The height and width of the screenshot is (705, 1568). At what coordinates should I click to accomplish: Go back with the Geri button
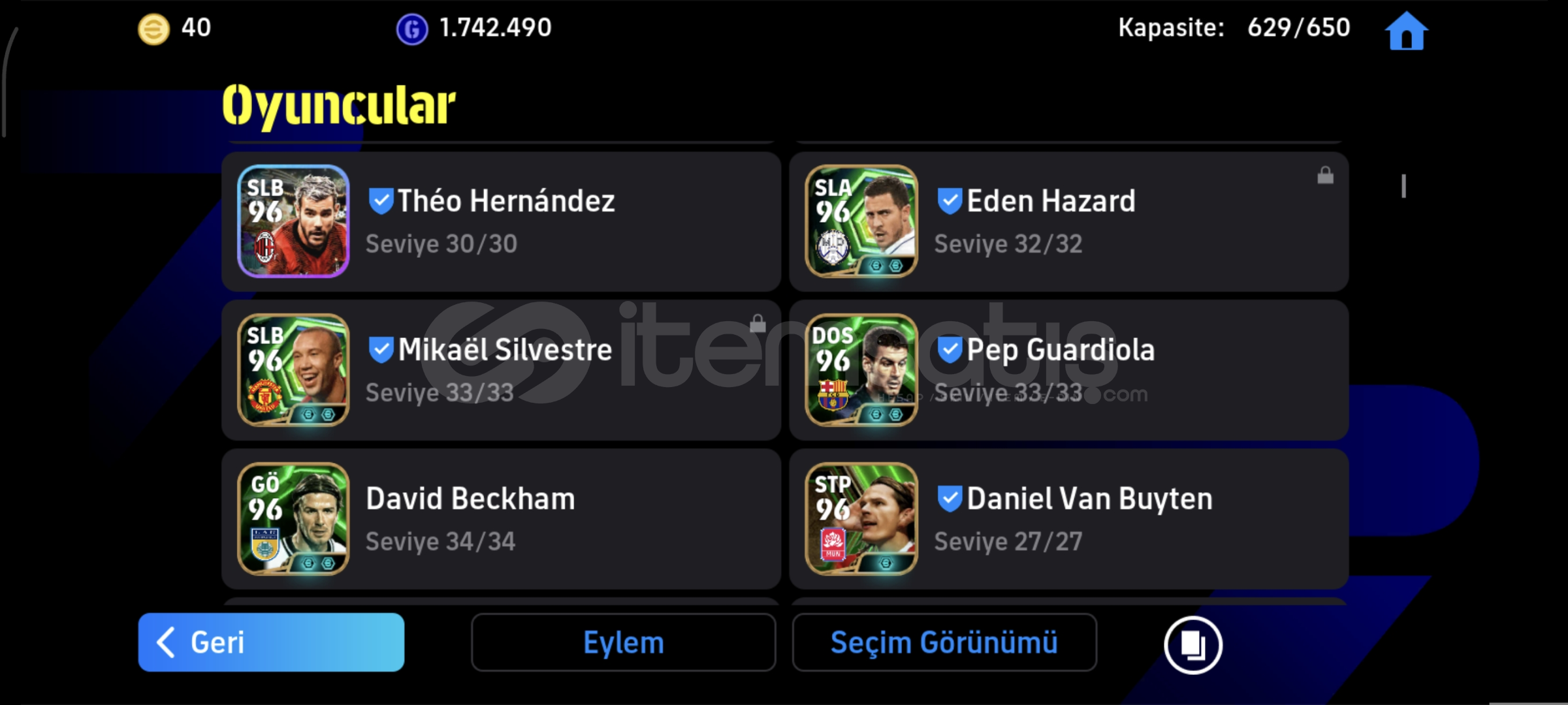(x=271, y=642)
